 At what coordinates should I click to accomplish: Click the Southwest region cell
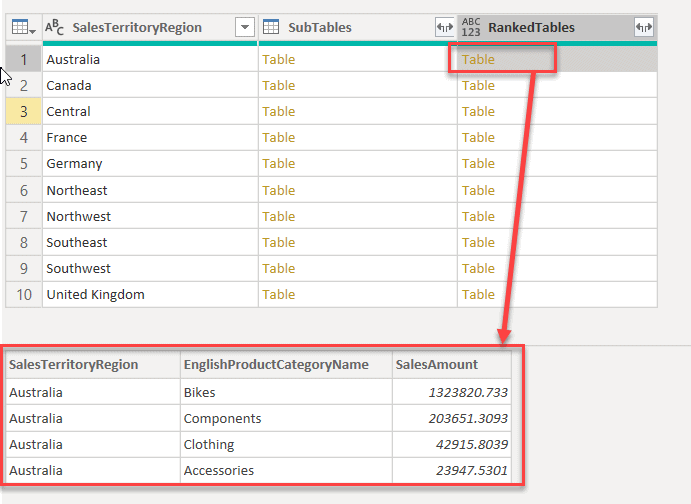click(x=78, y=268)
